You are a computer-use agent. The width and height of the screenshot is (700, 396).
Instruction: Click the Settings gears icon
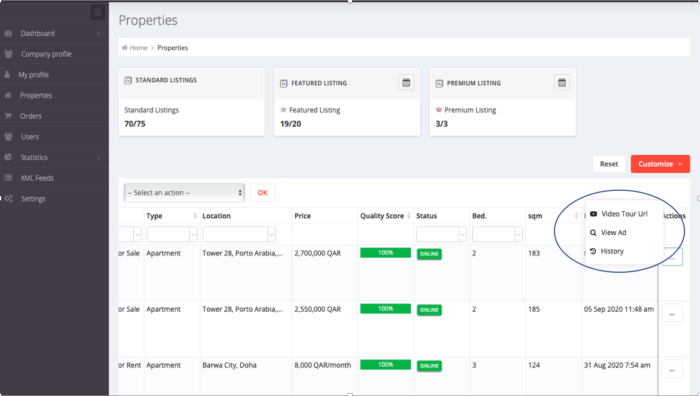click(8, 199)
